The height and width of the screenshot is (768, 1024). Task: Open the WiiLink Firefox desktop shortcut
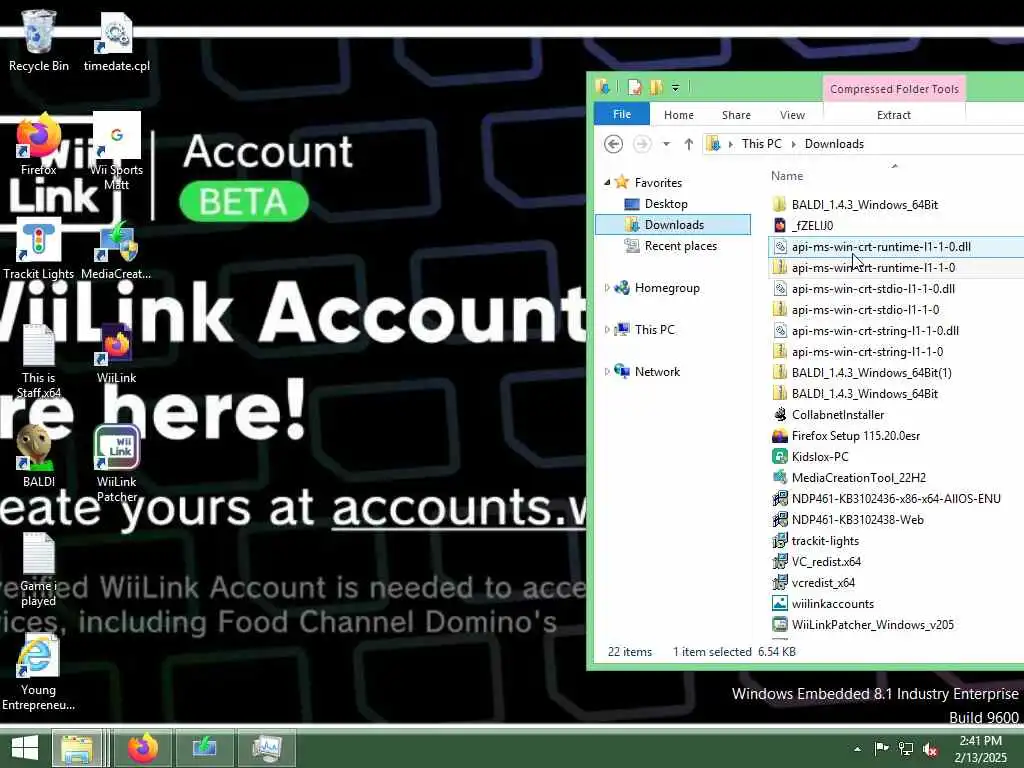(117, 354)
